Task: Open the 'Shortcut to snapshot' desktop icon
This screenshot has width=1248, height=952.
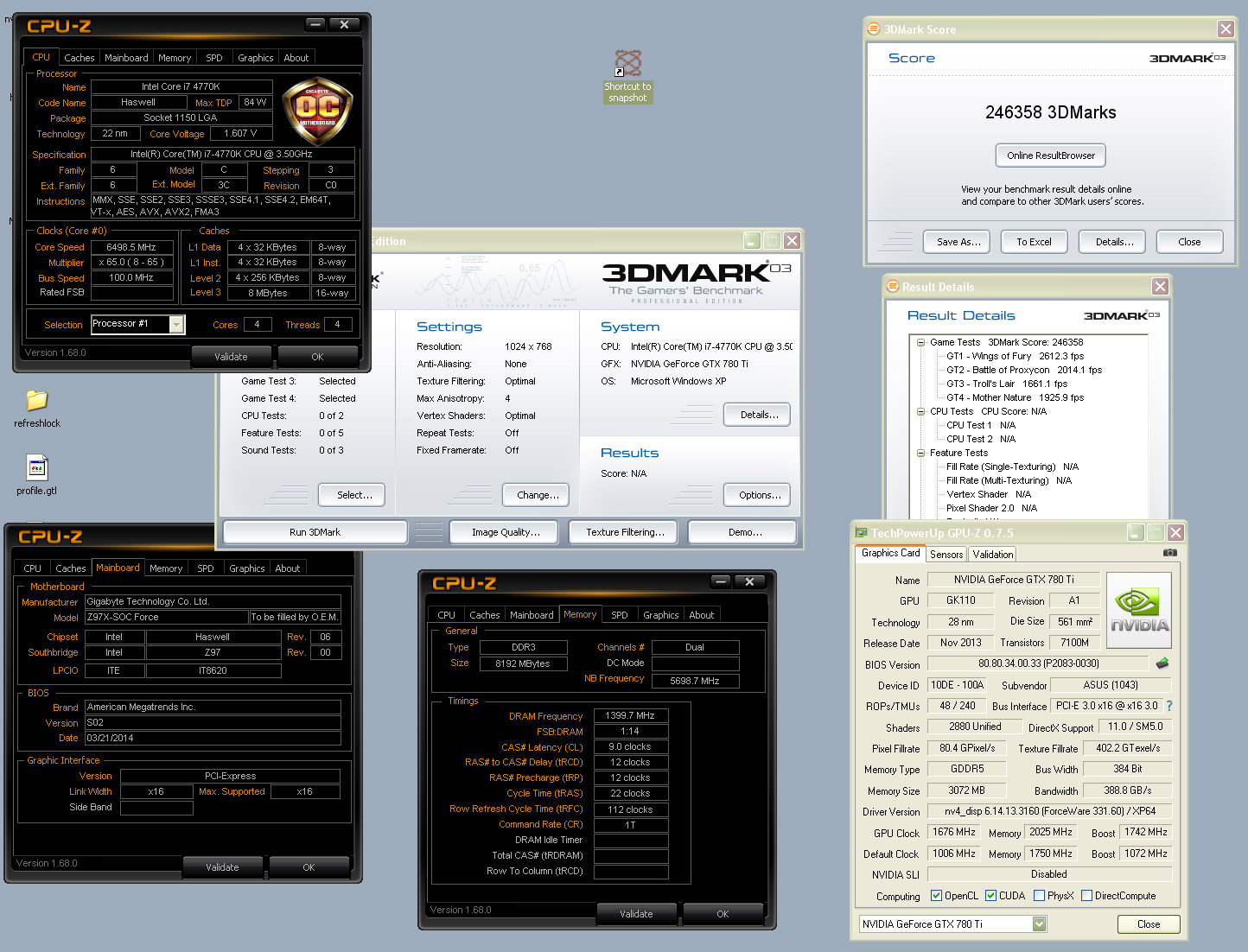Action: tap(627, 76)
